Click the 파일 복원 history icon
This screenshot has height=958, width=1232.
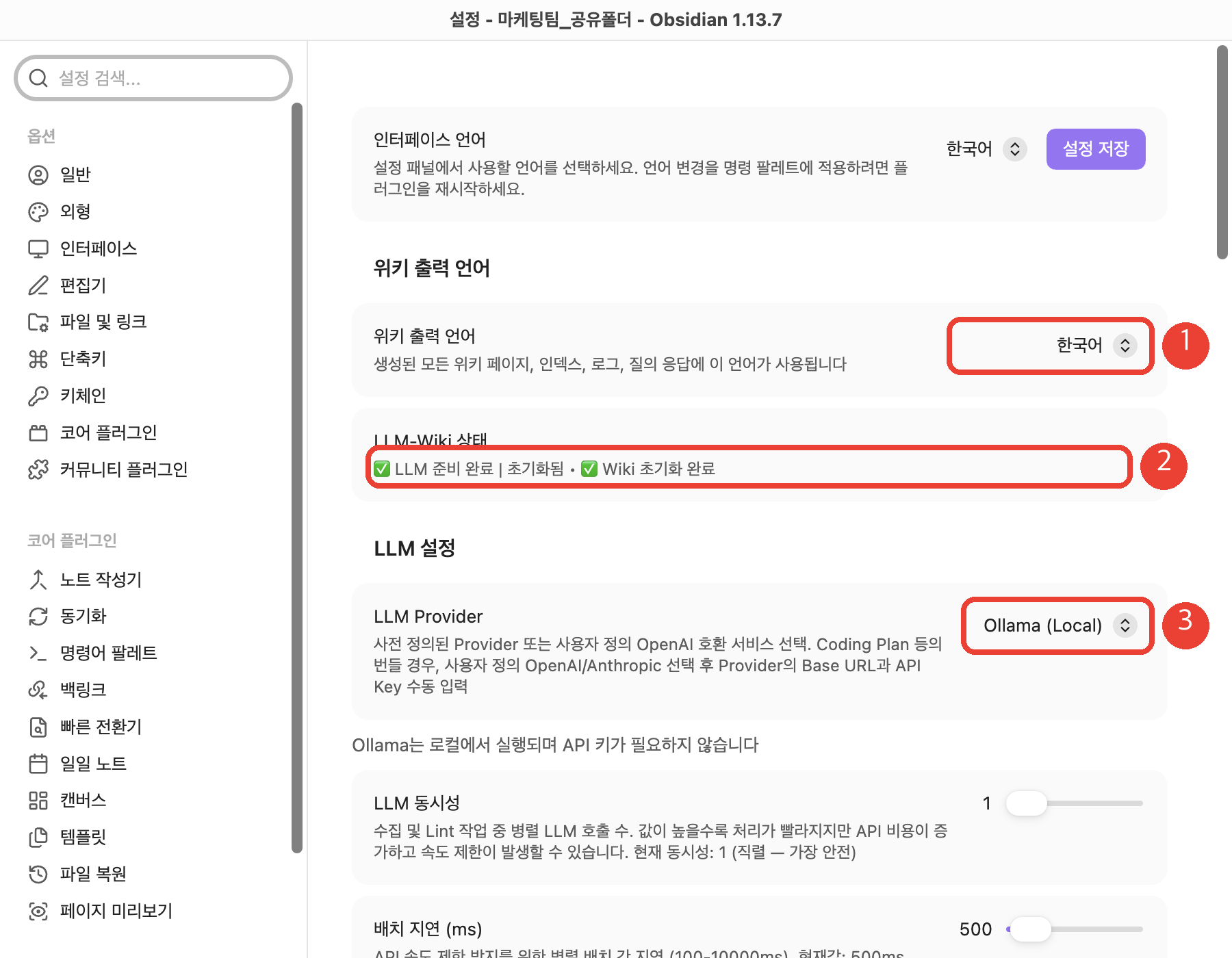(38, 874)
